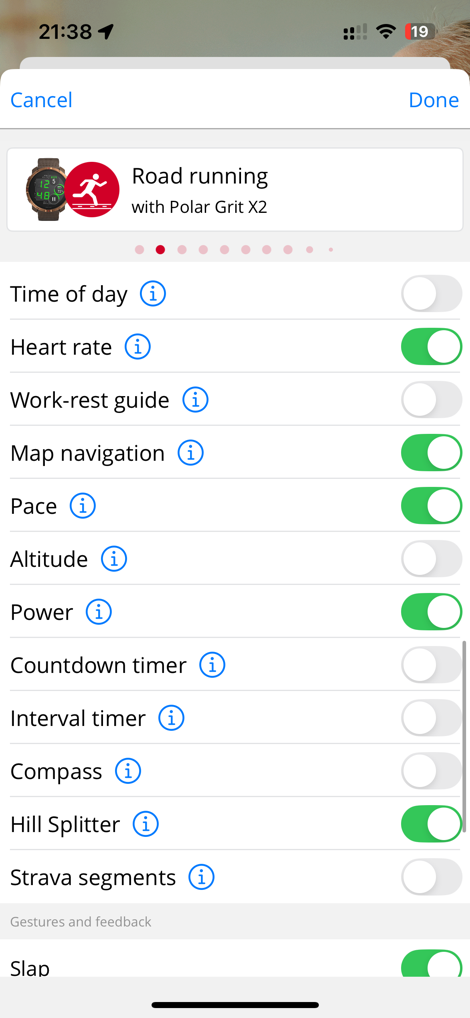Open the Pace info icon

coord(83,506)
